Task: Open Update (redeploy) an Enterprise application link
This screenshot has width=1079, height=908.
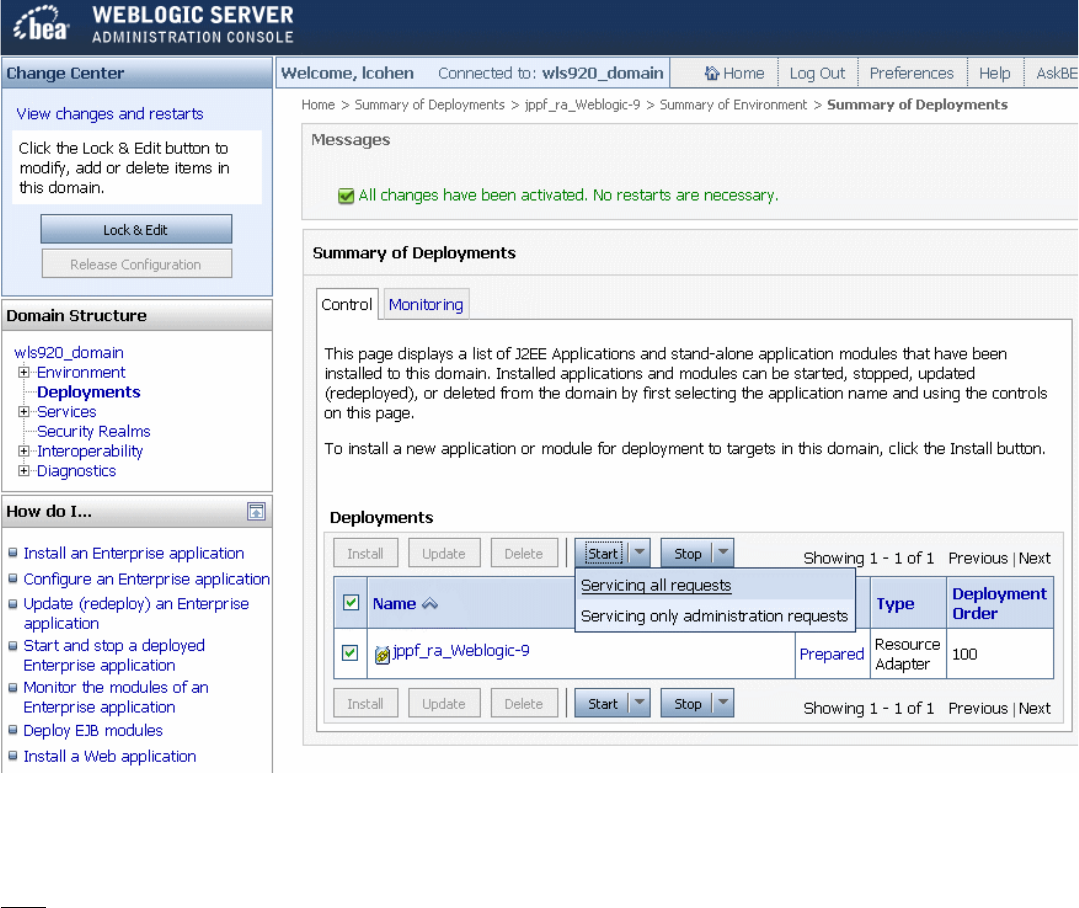Action: pyautogui.click(x=136, y=614)
